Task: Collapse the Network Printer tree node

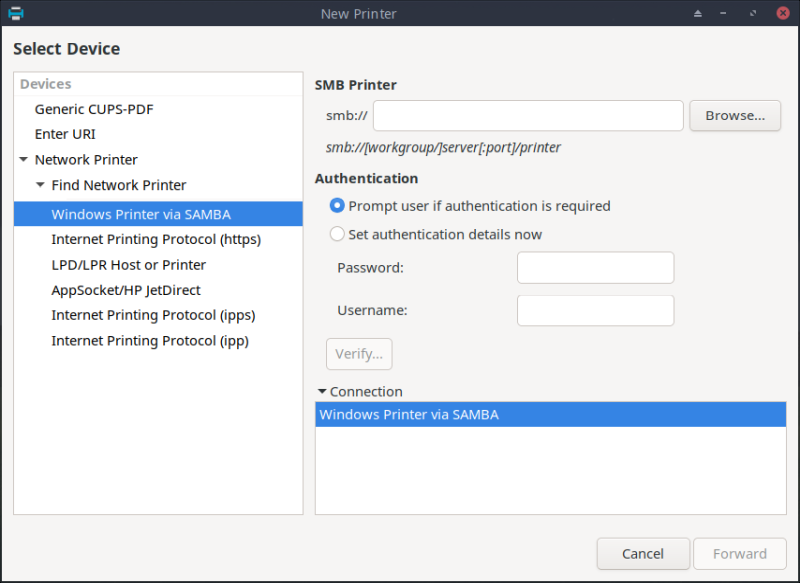Action: pyautogui.click(x=23, y=160)
